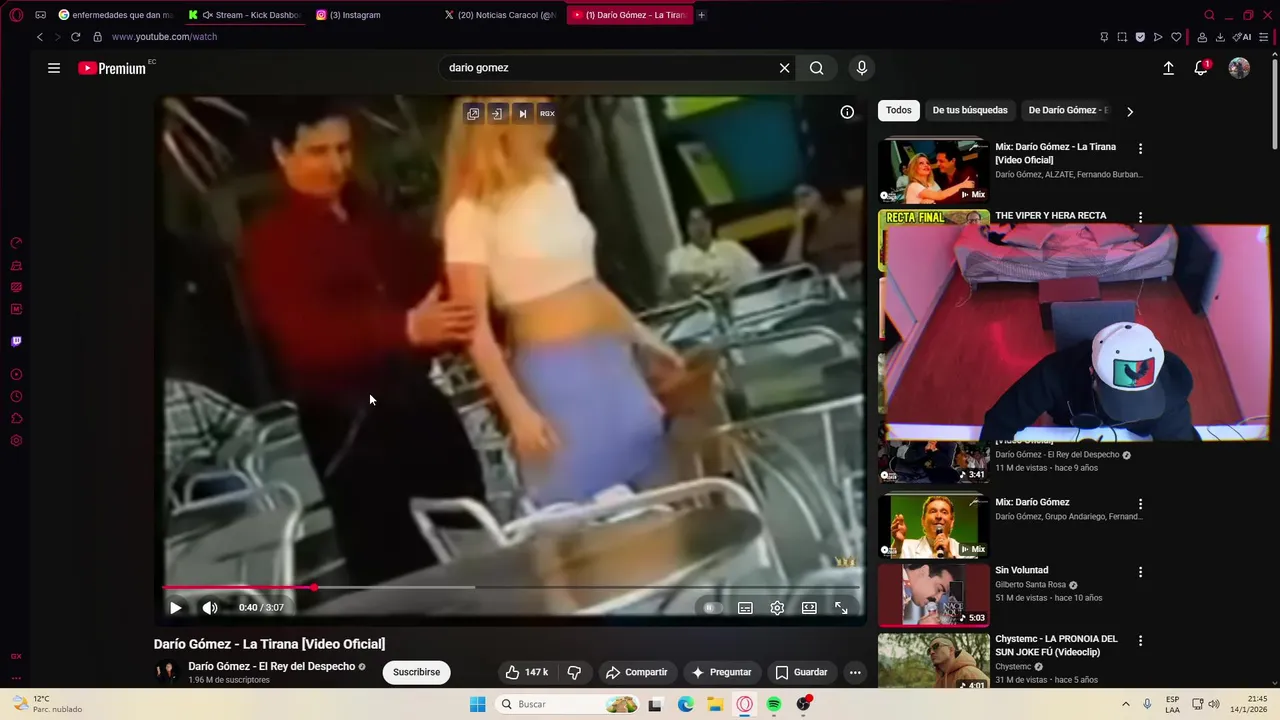1280x720 pixels.
Task: Select De Darío Gómez chip
Action: point(1068,110)
